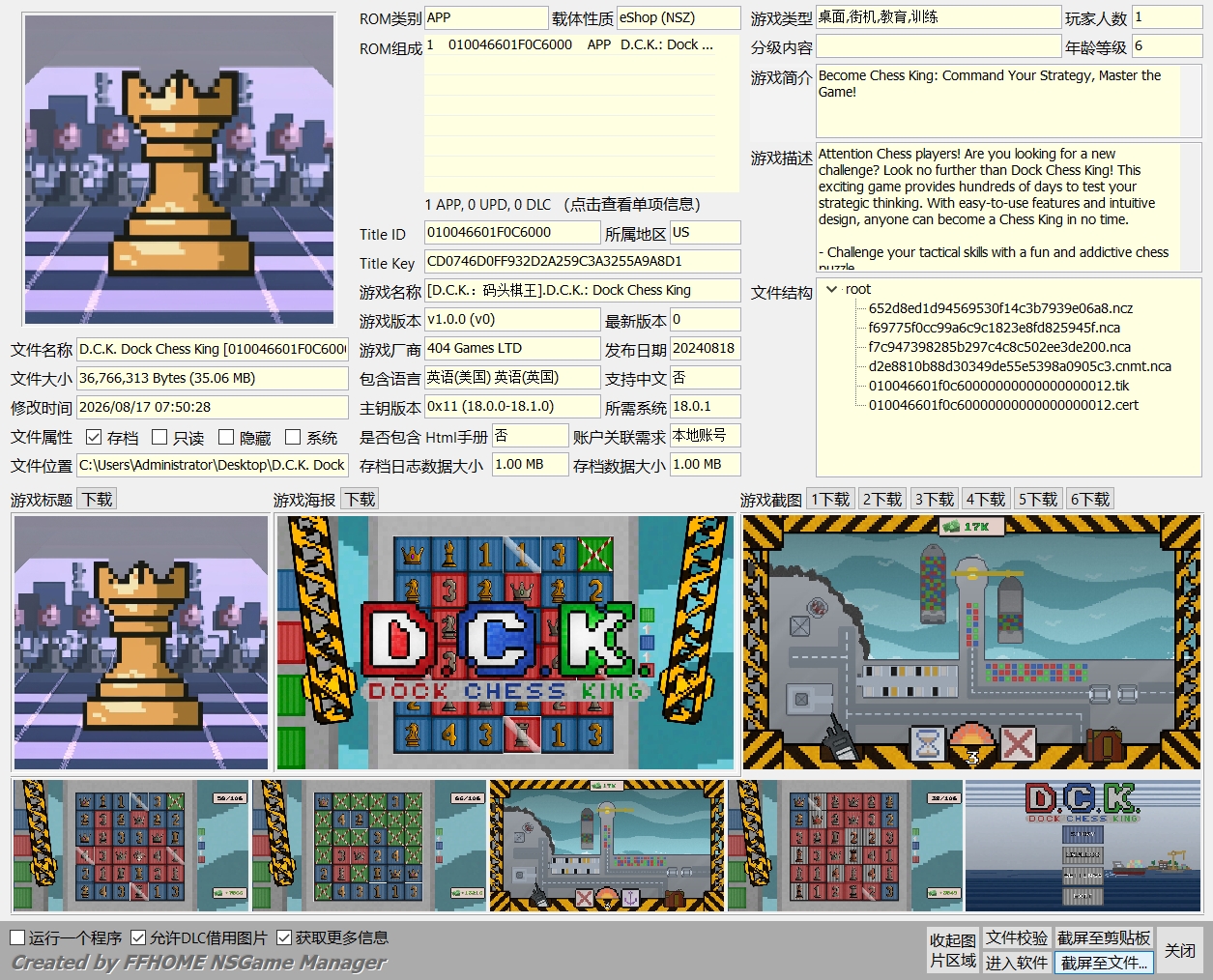This screenshot has width=1213, height=980.
Task: Open the D.C.K. Dock Chess King poster image
Action: (x=505, y=642)
